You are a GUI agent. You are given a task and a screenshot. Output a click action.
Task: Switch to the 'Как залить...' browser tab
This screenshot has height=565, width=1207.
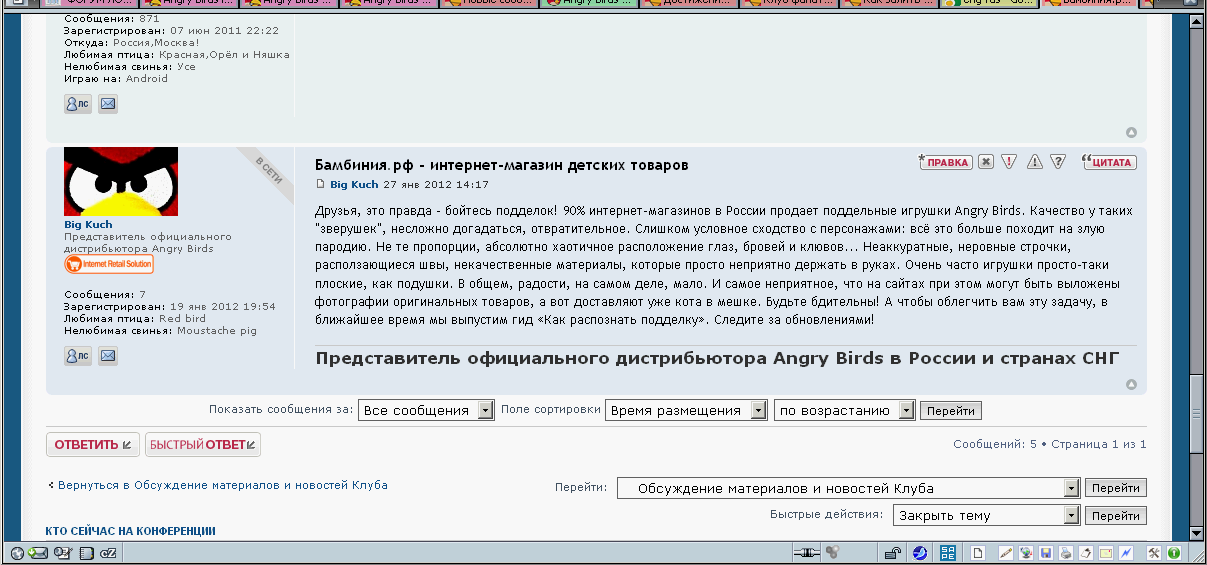tap(889, 4)
